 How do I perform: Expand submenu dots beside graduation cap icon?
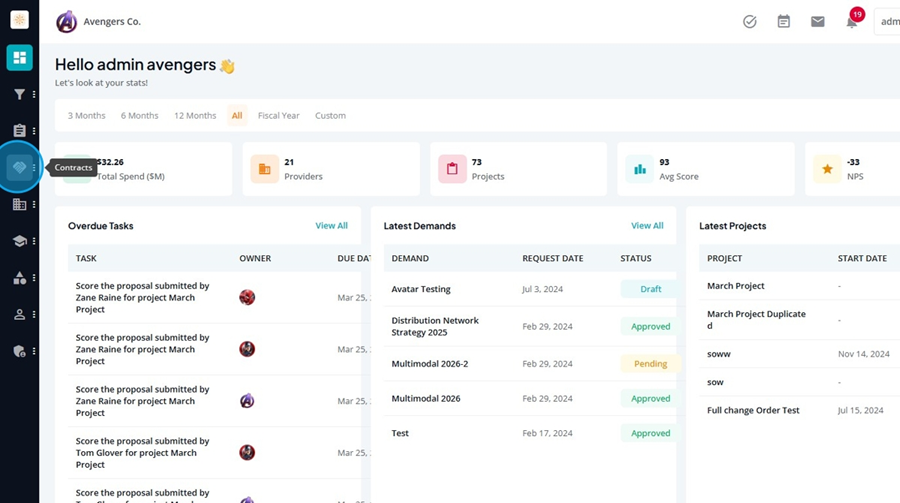(x=34, y=241)
